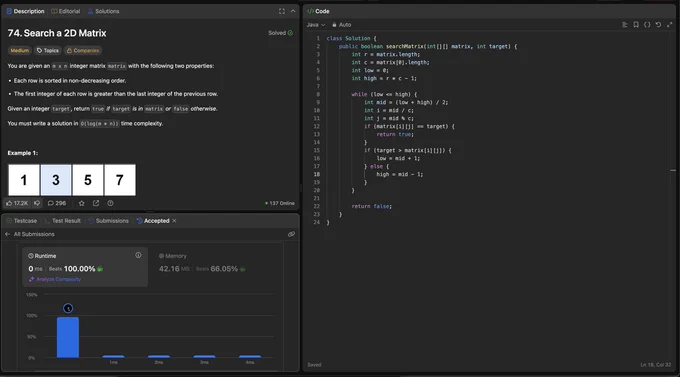Select the Memory card
Screen dimensions: 680x377
[x=216, y=267]
